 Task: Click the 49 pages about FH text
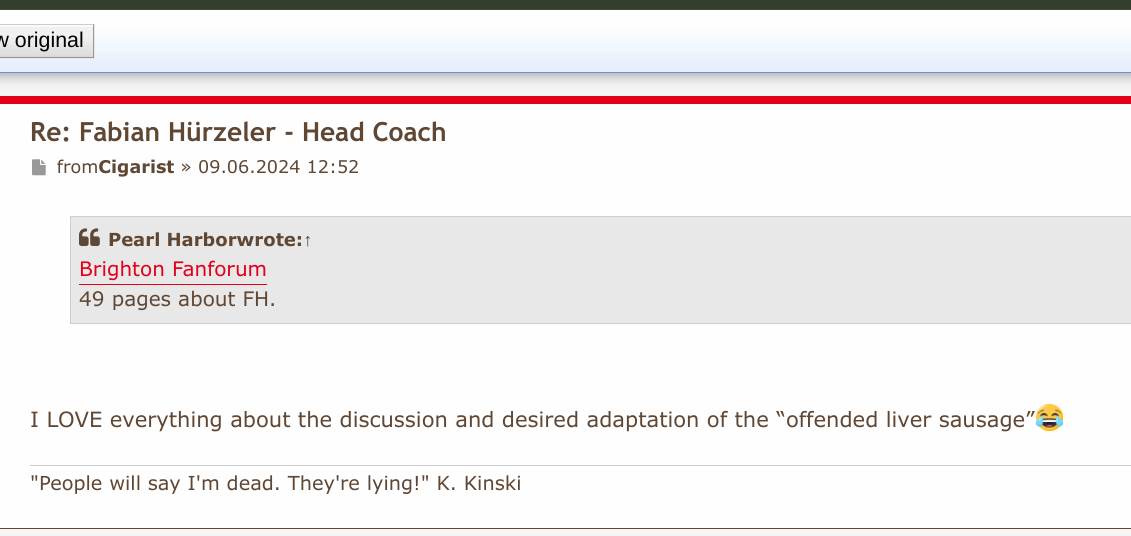point(177,299)
